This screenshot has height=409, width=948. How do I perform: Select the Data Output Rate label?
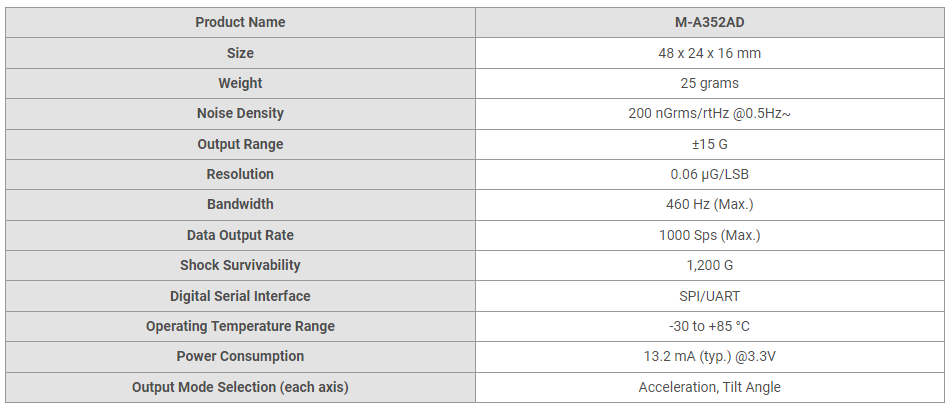coord(240,235)
